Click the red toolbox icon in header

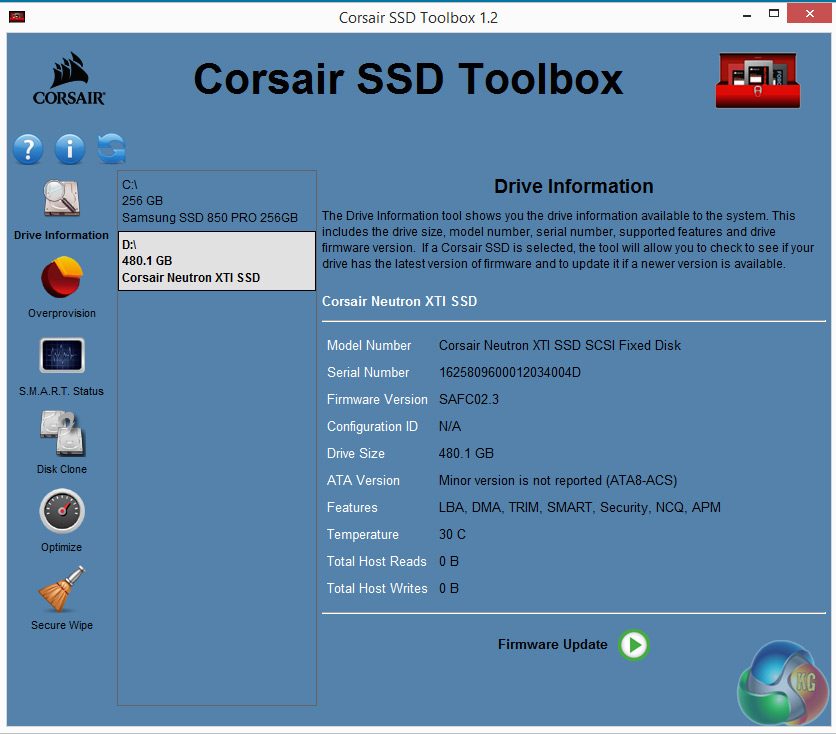point(758,80)
